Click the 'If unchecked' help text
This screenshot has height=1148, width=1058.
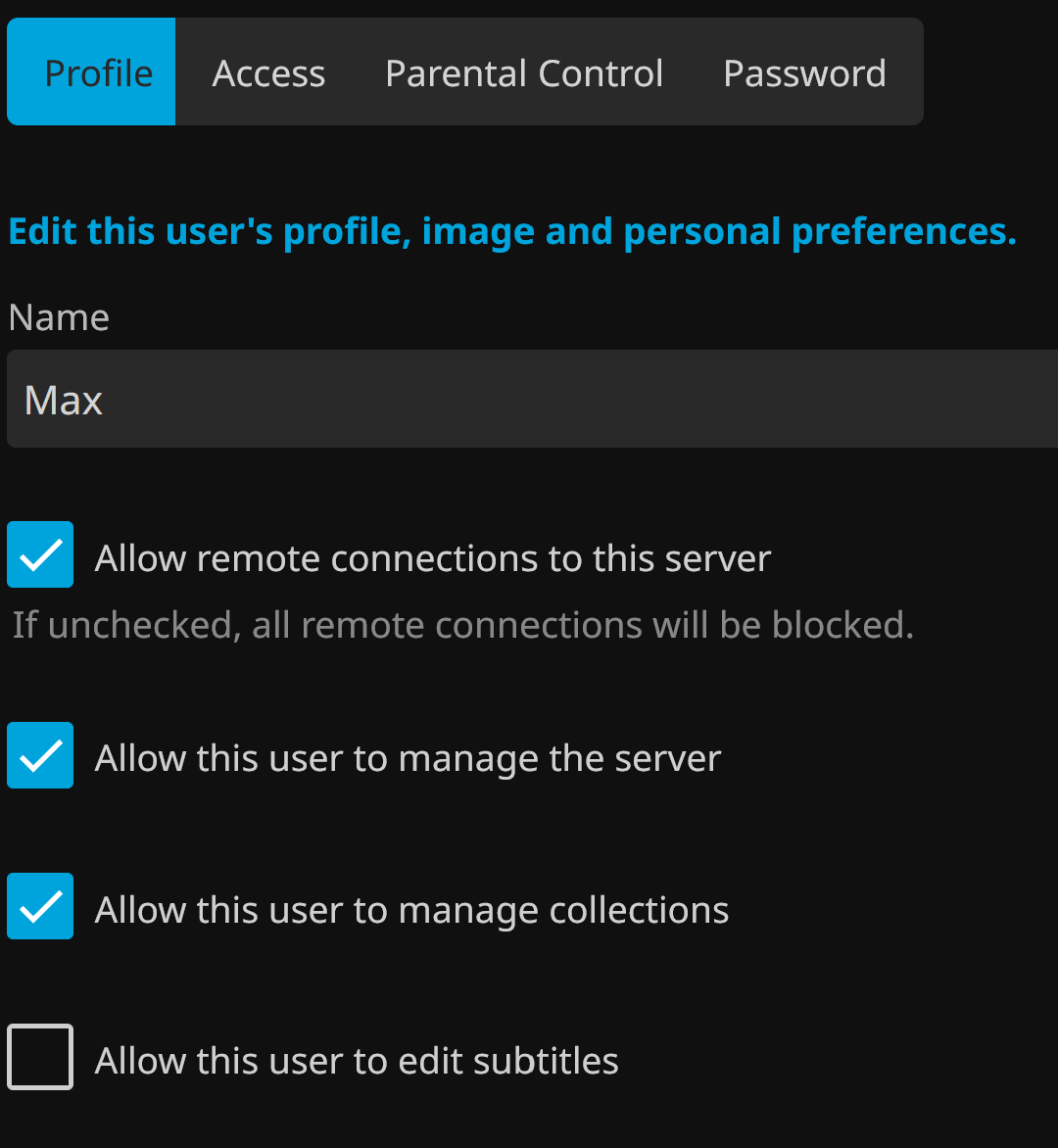(462, 625)
